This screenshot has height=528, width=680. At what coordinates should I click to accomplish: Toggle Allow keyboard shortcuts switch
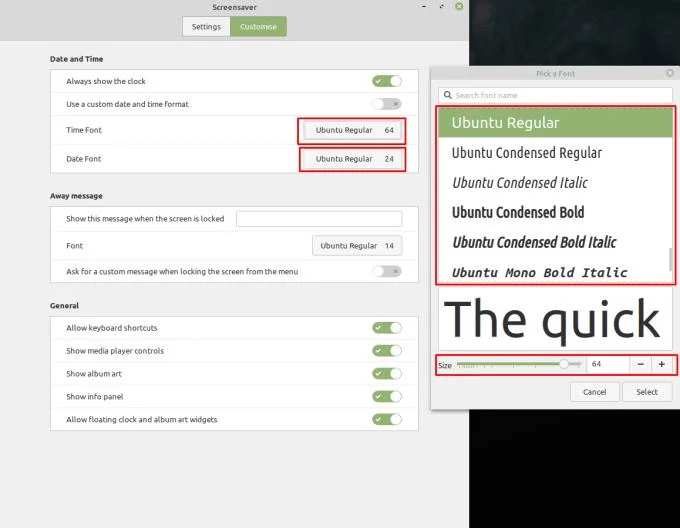click(x=387, y=328)
